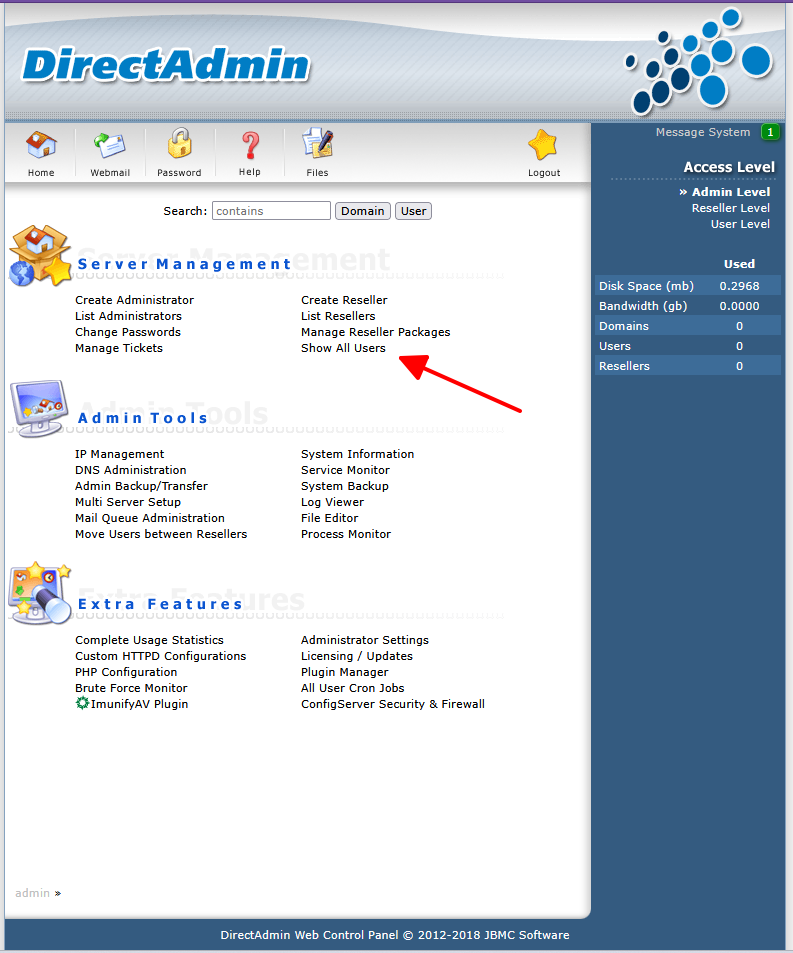
Task: Click the Domain search button
Action: [x=363, y=211]
